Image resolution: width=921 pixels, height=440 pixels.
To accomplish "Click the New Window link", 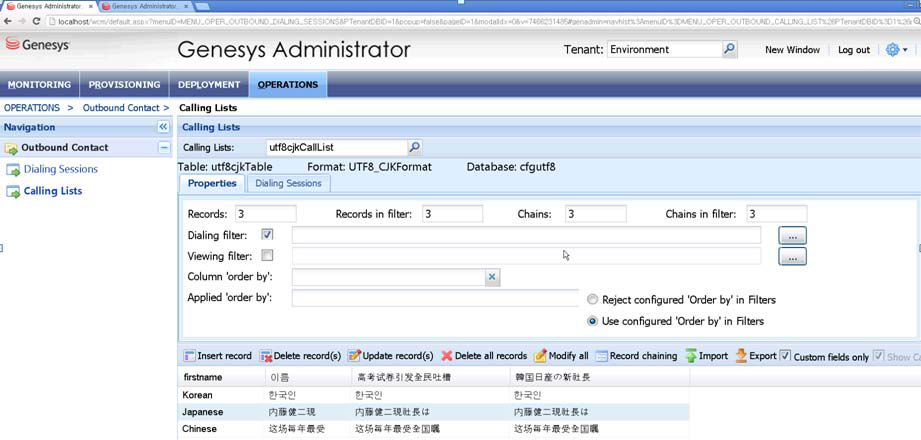I will 792,50.
